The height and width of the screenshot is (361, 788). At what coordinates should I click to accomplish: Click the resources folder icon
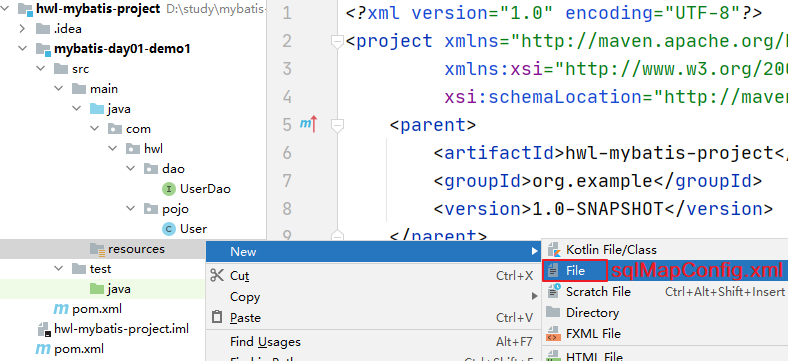tap(97, 249)
